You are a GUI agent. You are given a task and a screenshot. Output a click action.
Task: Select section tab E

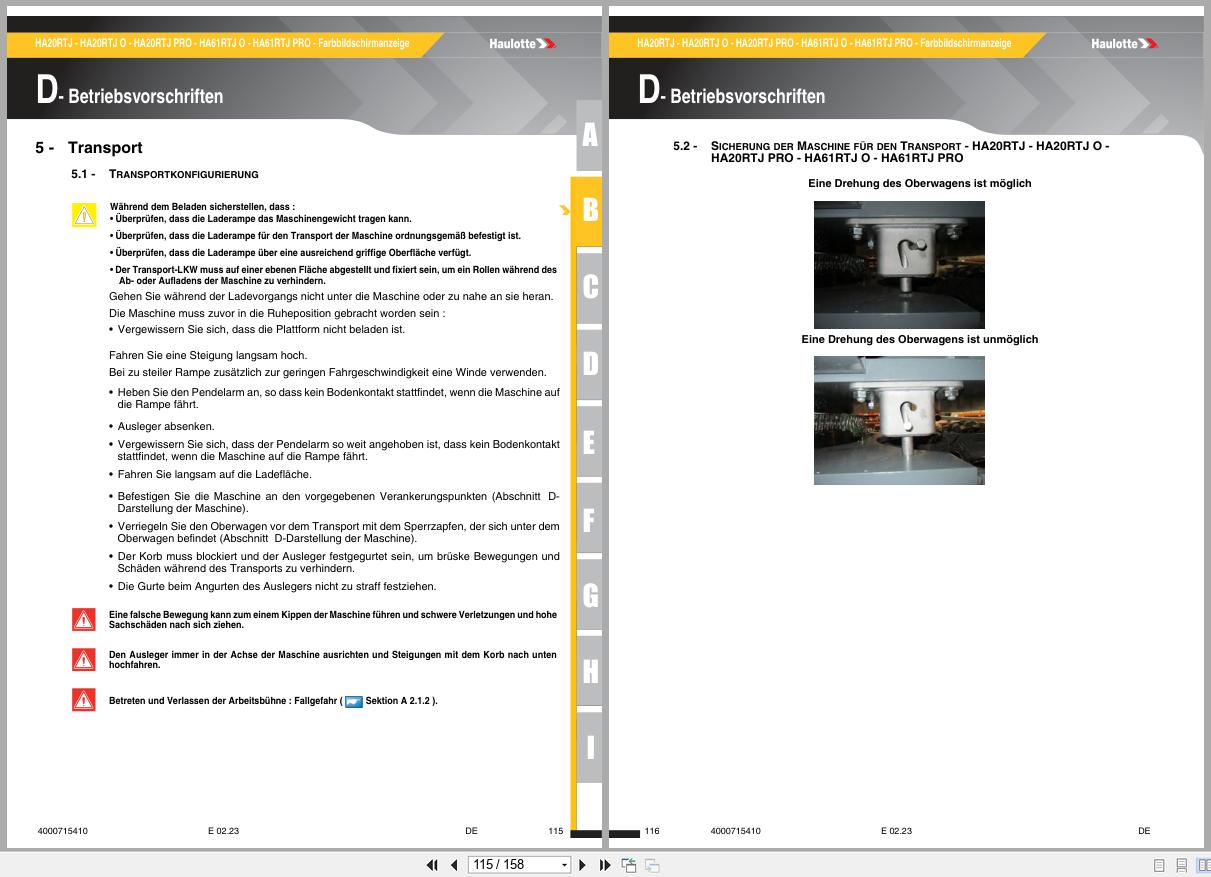coord(589,442)
